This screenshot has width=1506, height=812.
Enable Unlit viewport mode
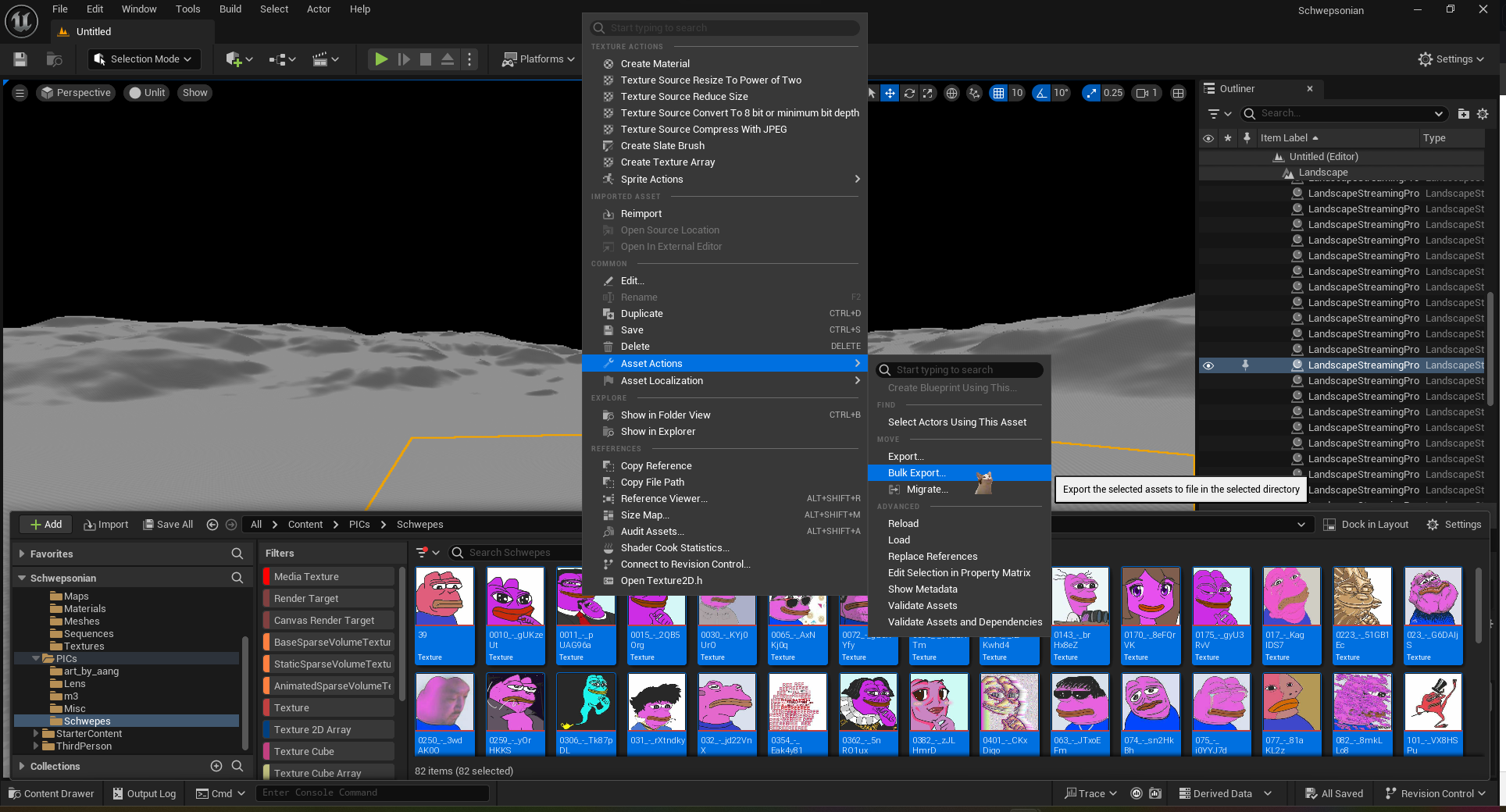tap(146, 92)
